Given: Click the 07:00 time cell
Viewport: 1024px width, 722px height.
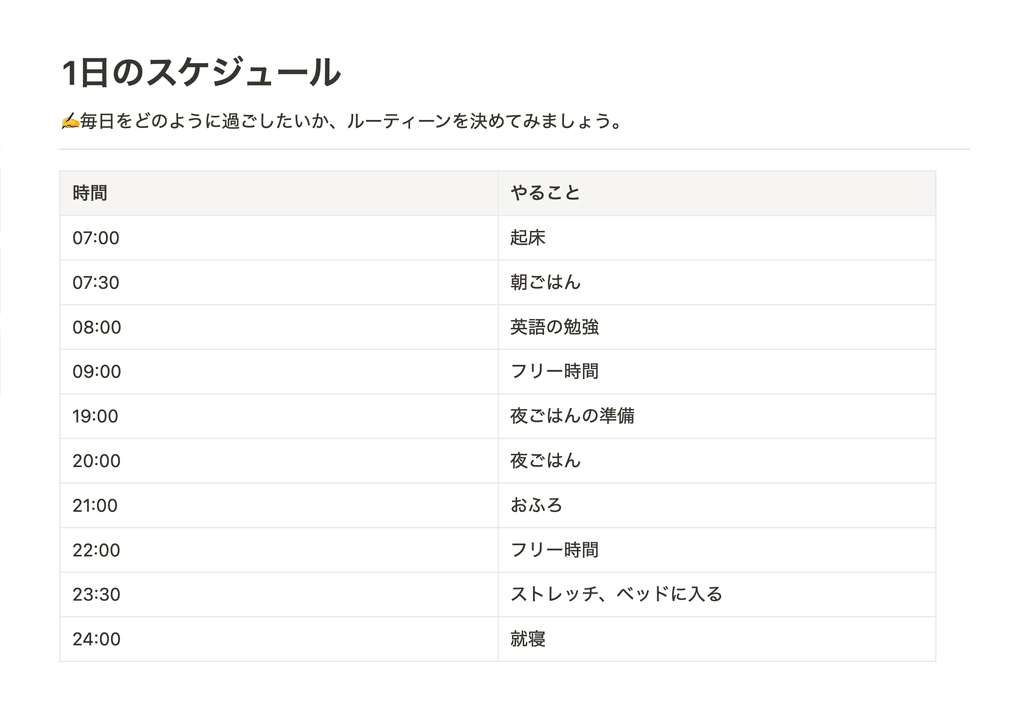Looking at the screenshot, I should click(x=279, y=238).
